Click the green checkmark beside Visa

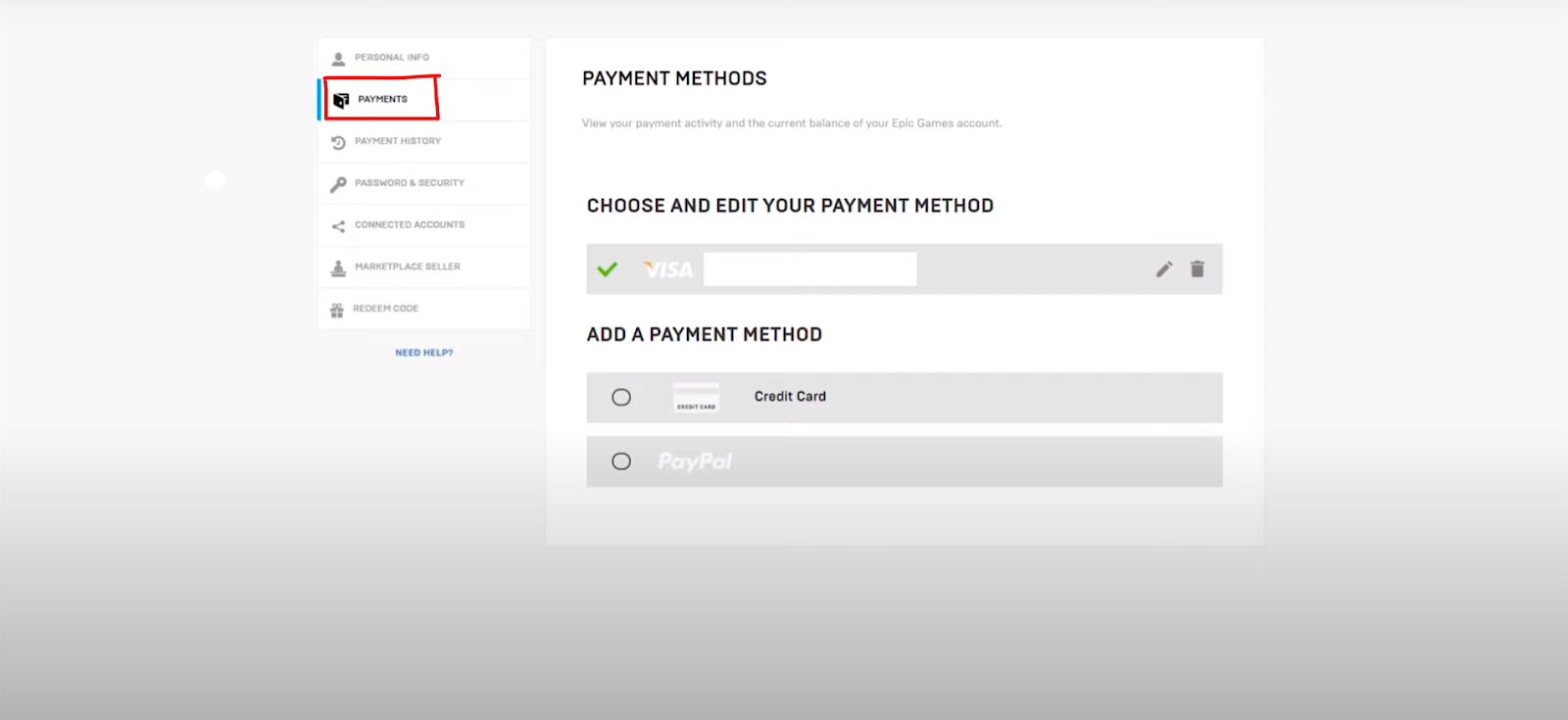(x=608, y=269)
